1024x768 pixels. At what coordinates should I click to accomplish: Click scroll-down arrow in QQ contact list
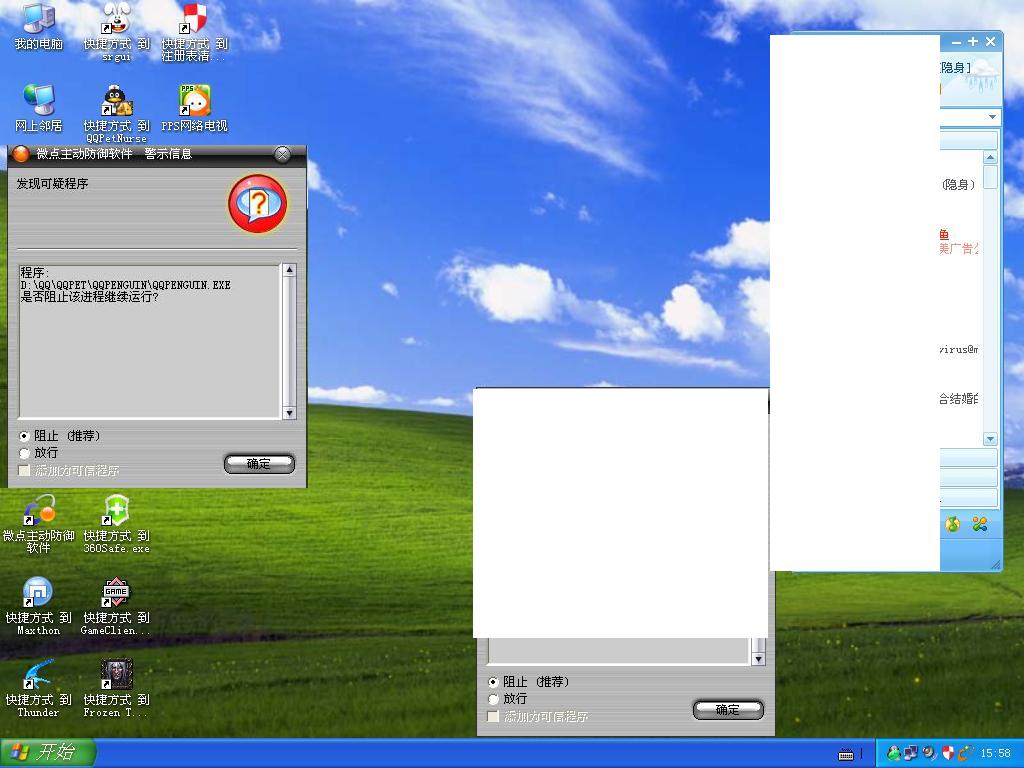[990, 439]
